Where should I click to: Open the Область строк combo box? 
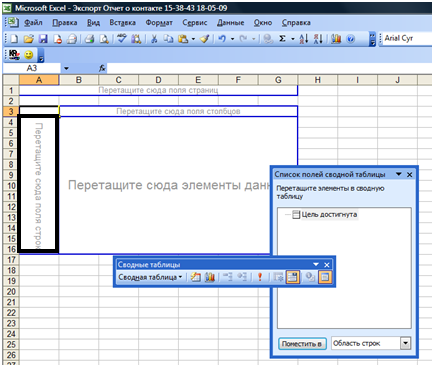tap(371, 343)
